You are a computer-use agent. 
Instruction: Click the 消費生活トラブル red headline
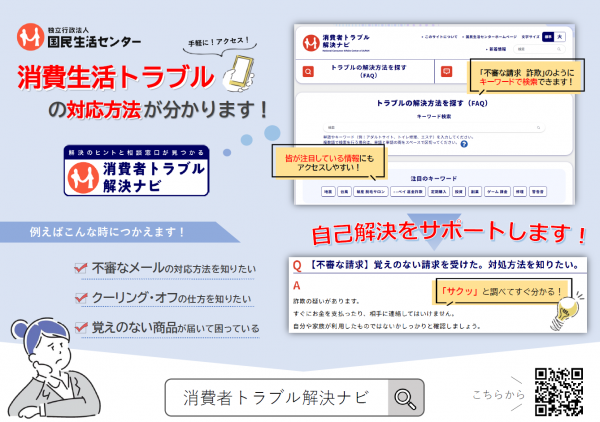116,77
